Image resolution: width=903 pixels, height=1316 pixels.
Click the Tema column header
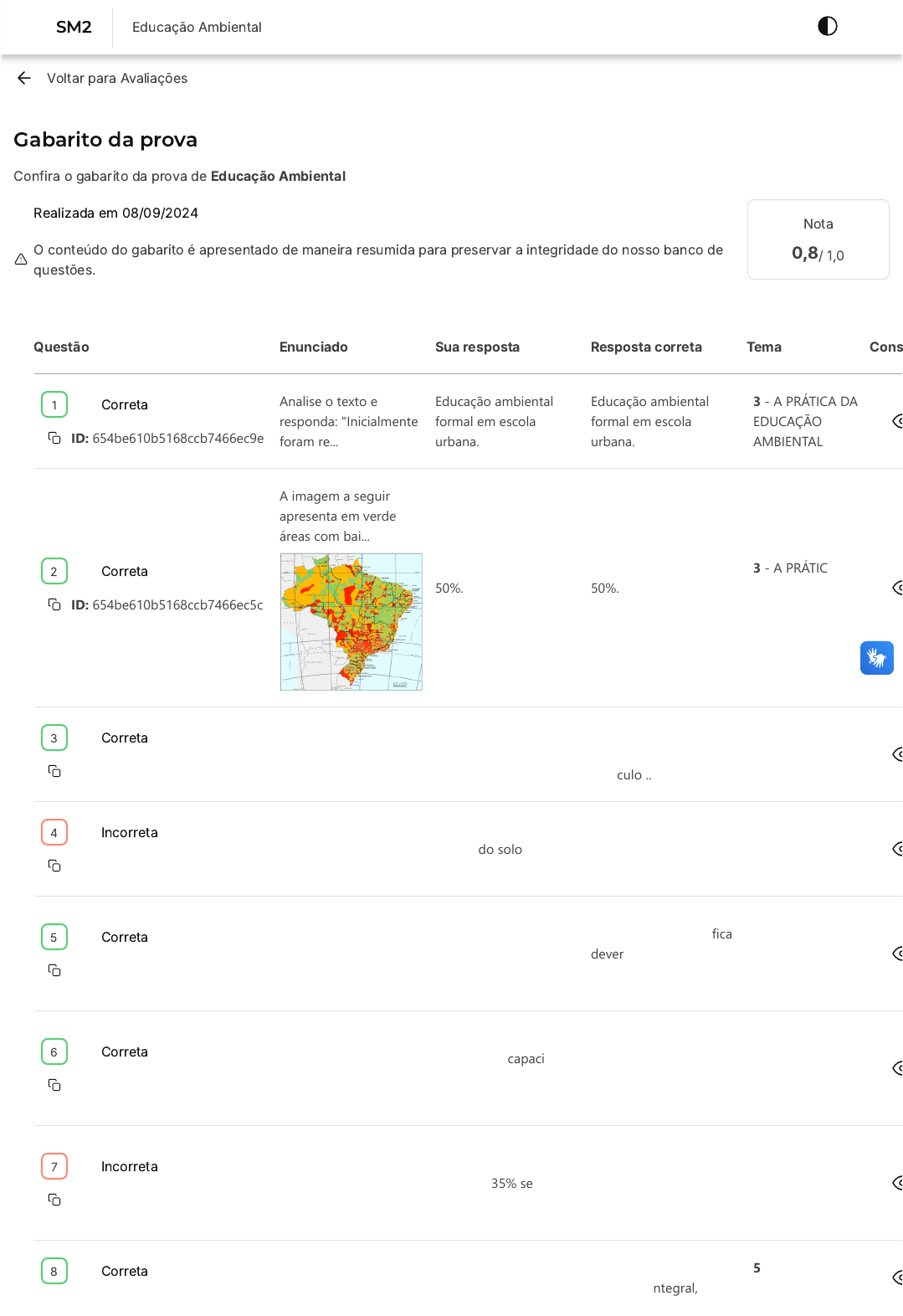tap(763, 347)
